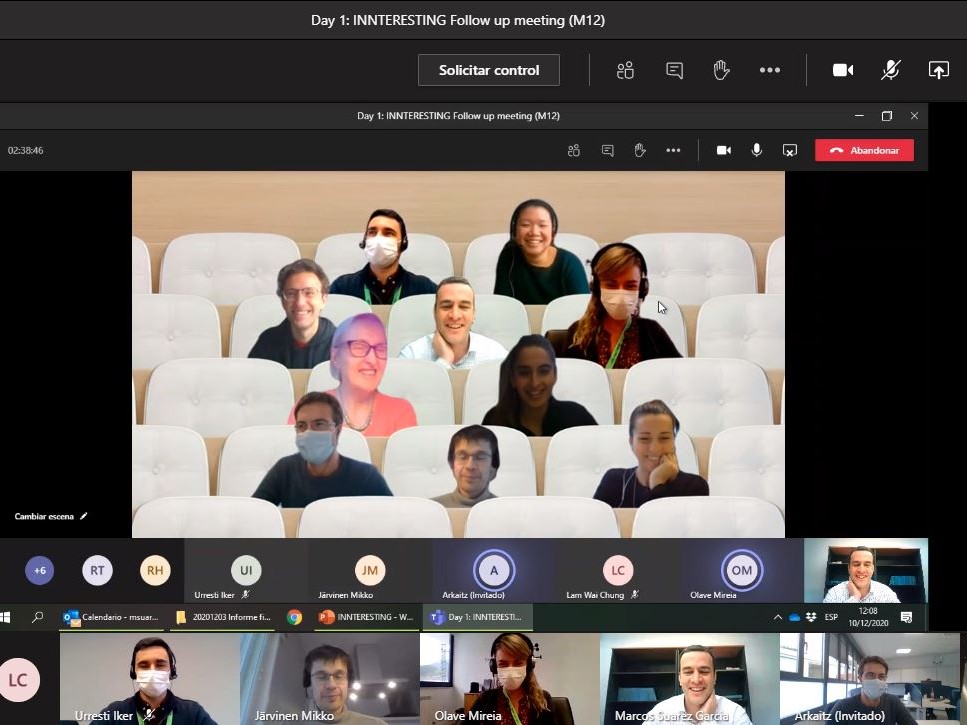Unmute the crossed-out microphone
The width and height of the screenshot is (967, 725).
pyautogui.click(x=890, y=70)
